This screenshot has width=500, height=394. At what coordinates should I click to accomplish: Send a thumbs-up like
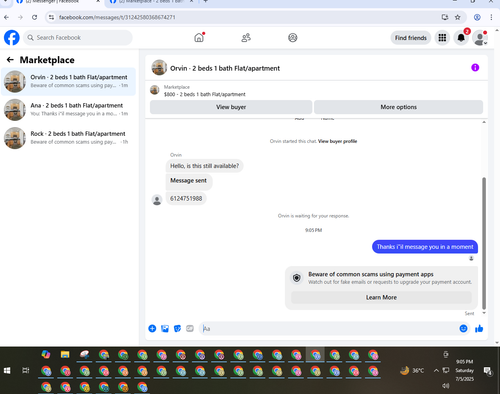479,329
